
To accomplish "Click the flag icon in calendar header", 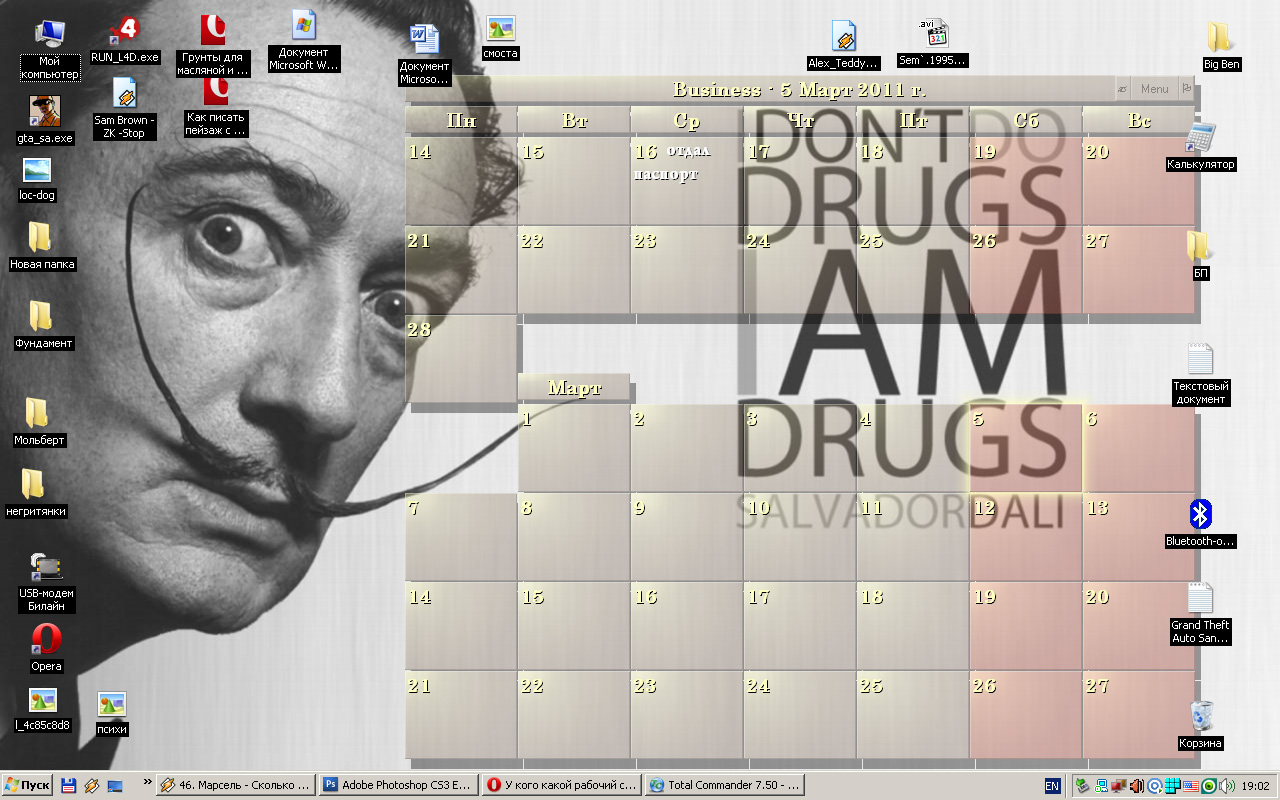I will (1186, 89).
